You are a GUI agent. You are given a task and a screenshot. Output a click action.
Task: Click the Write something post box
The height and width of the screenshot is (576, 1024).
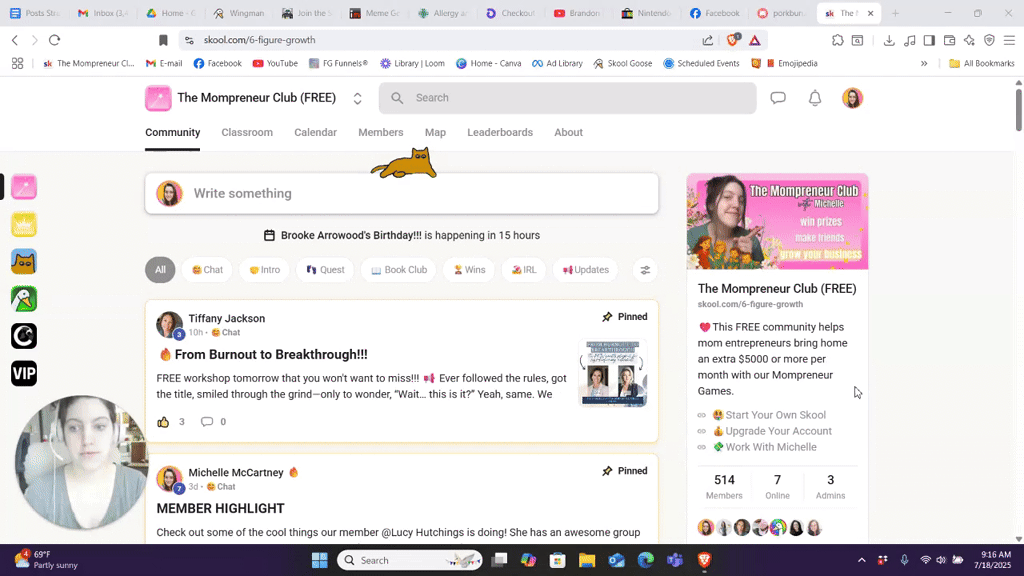[402, 193]
